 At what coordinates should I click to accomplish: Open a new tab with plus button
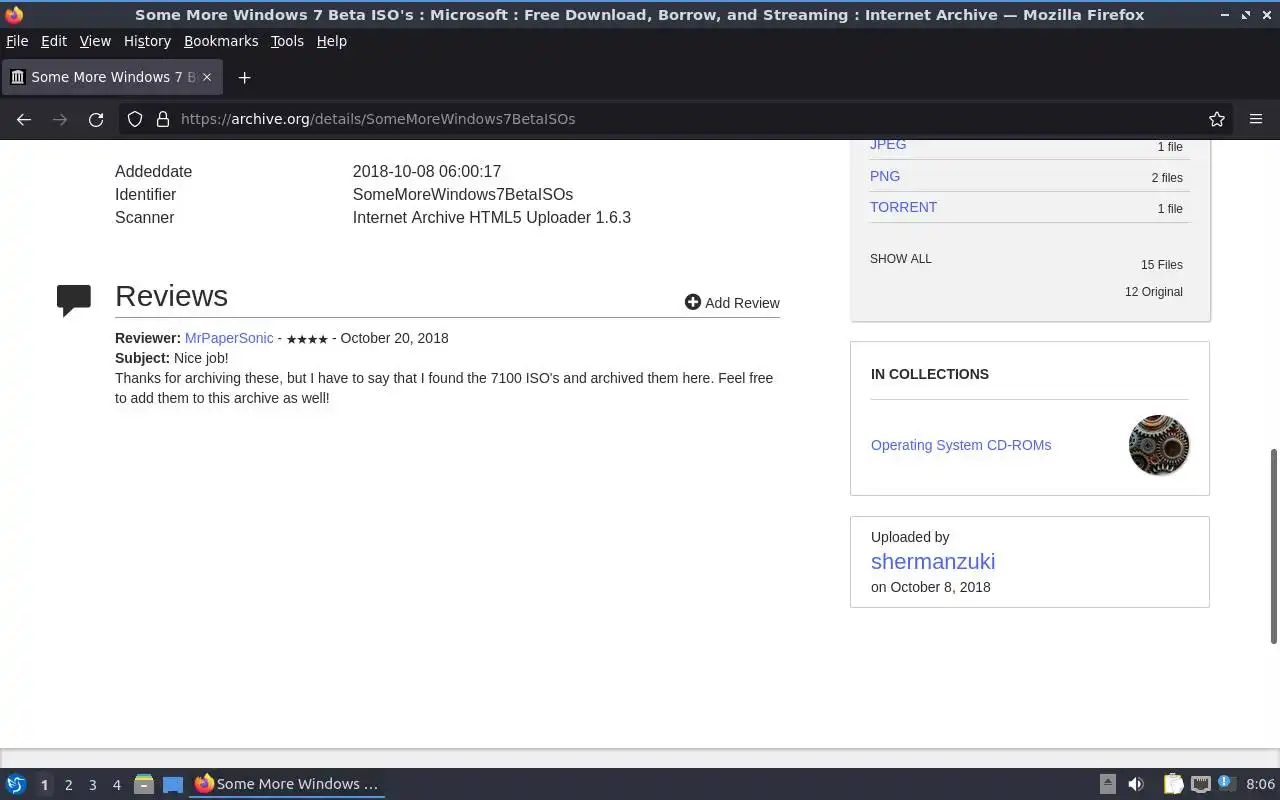(x=244, y=77)
